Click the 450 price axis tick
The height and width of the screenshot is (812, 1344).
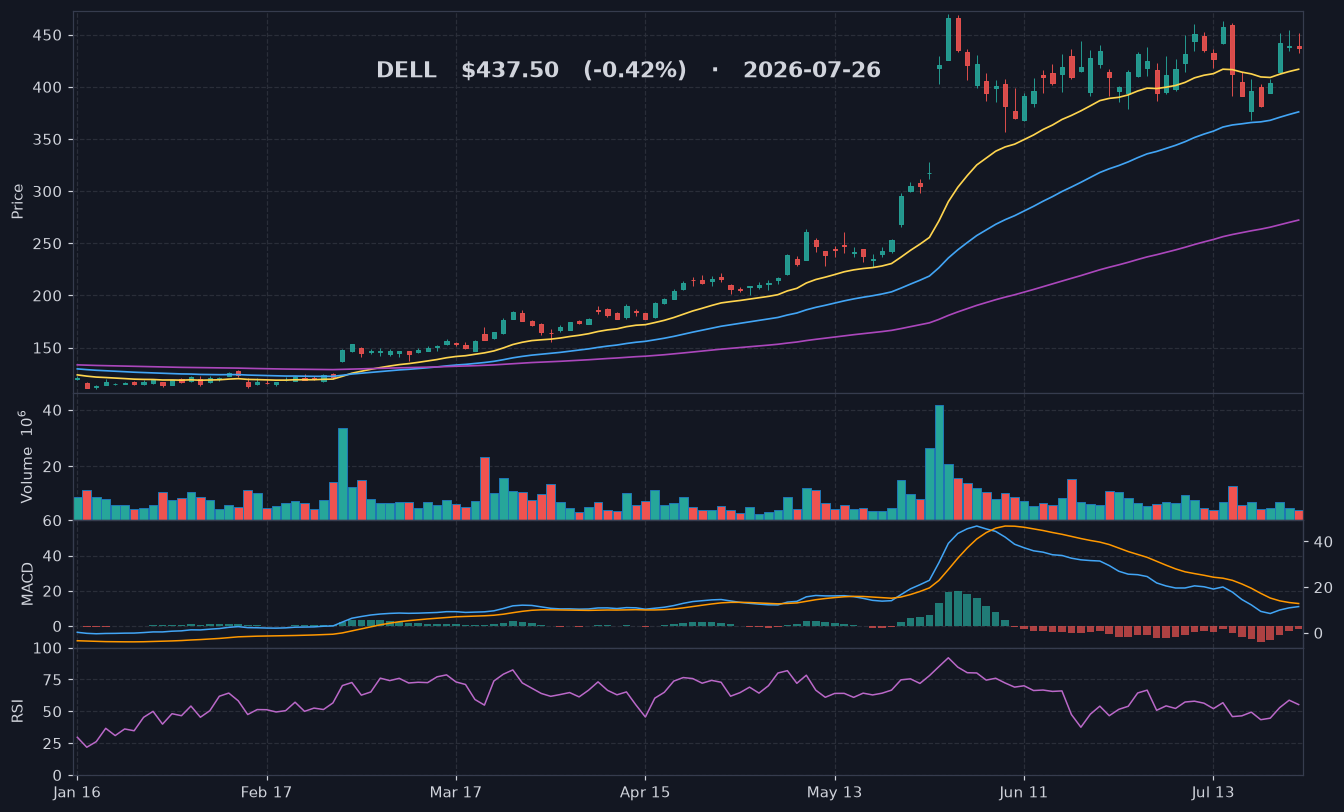pos(49,36)
